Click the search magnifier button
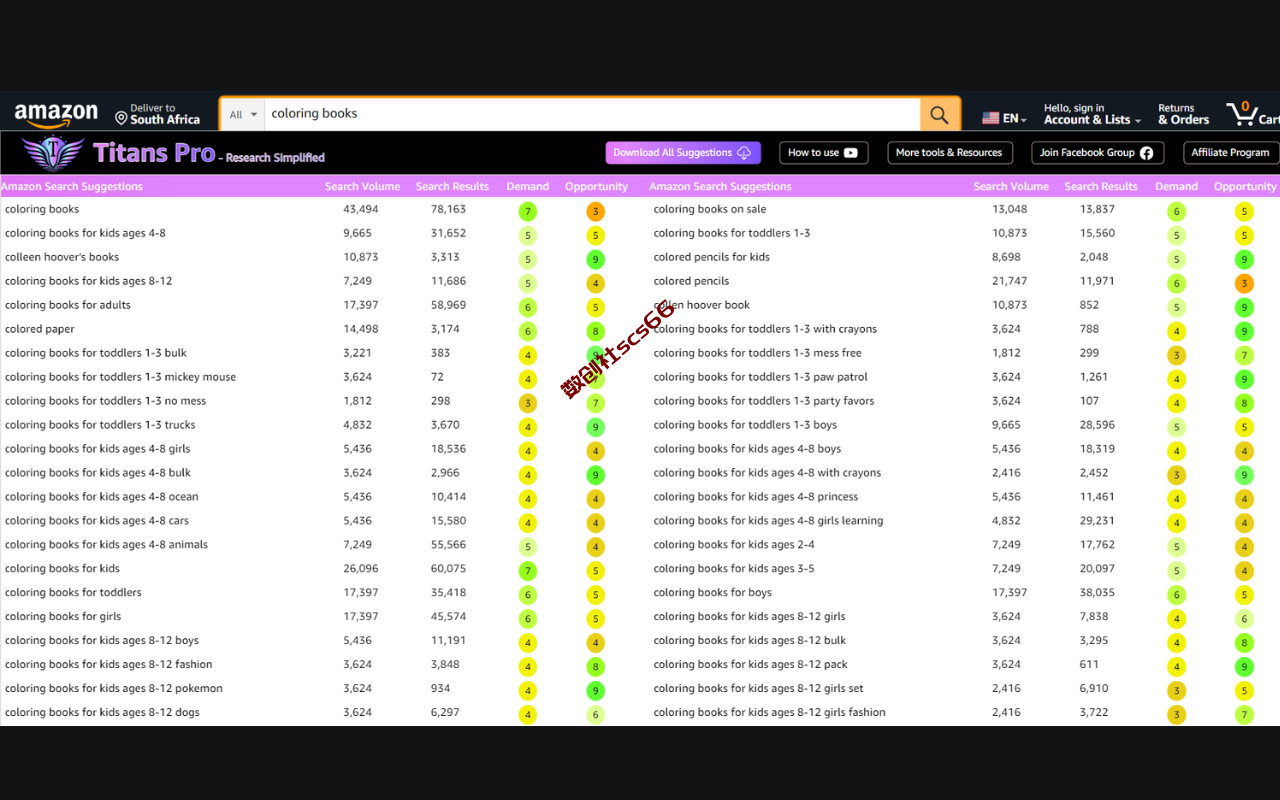 tap(939, 114)
